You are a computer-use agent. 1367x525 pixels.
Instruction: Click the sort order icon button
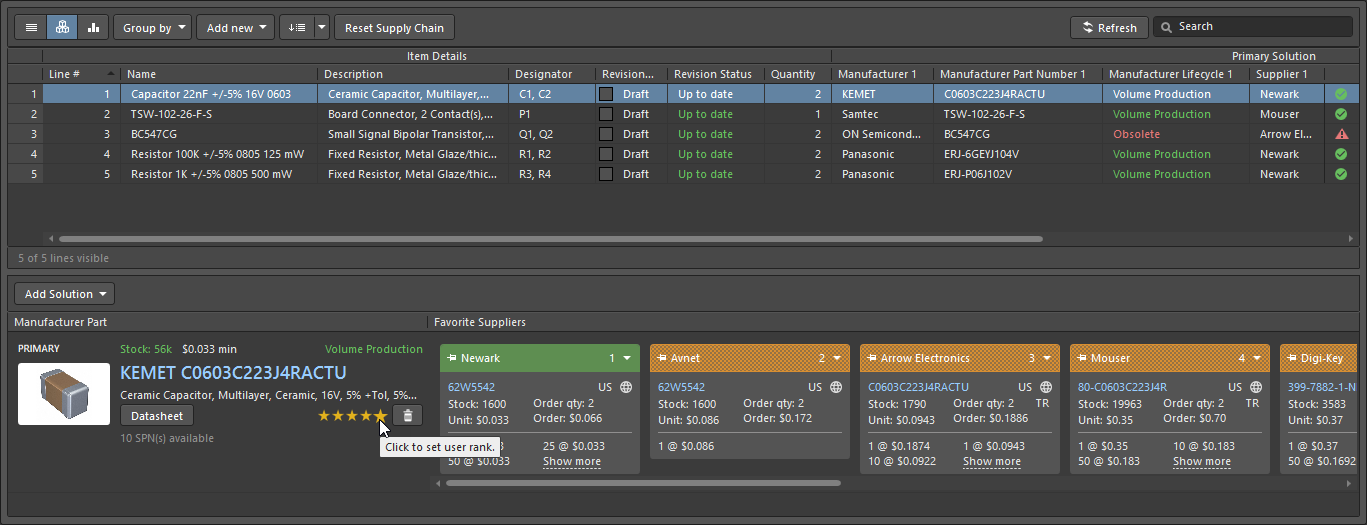(x=296, y=28)
